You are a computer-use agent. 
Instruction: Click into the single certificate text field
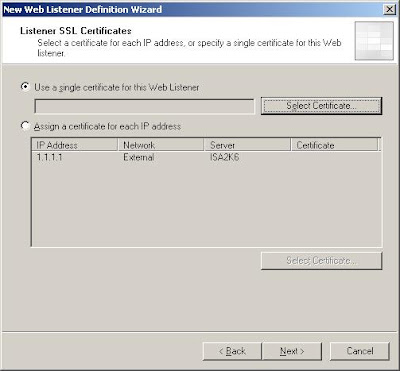pos(144,107)
